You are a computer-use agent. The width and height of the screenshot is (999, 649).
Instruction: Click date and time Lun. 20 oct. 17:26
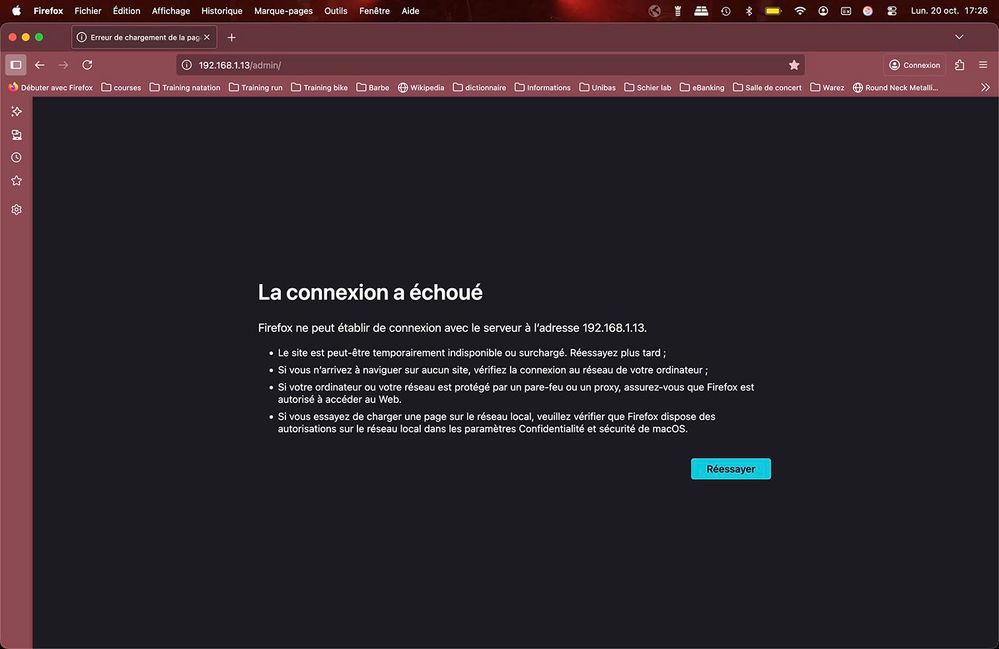pos(949,11)
